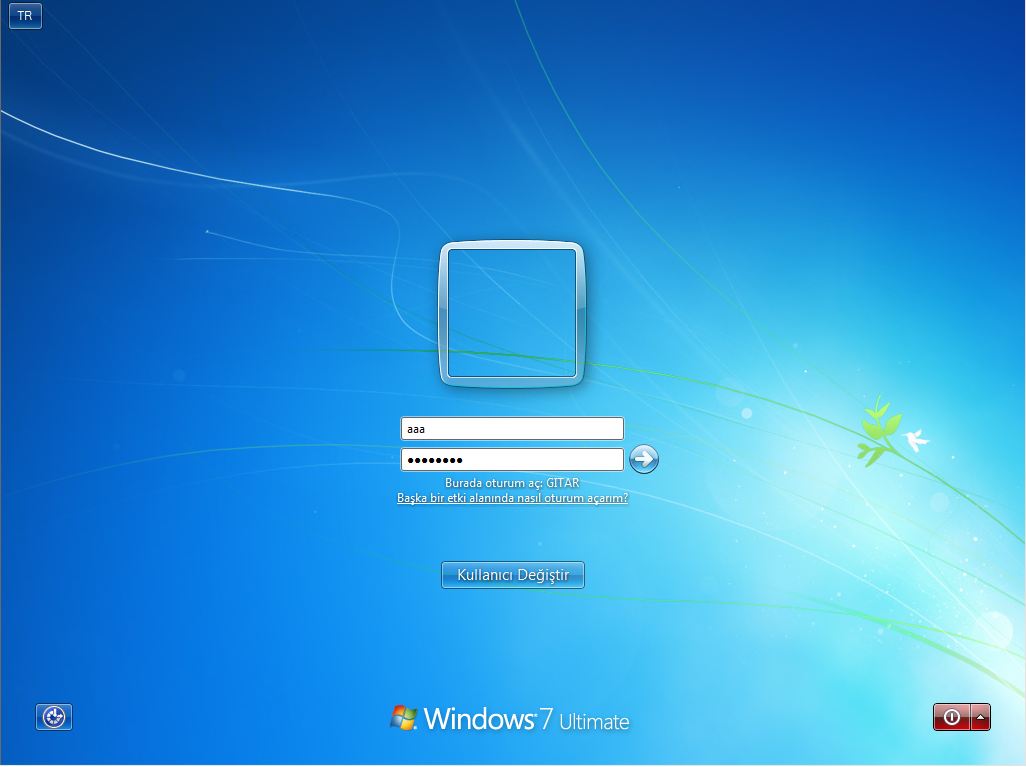1026x767 pixels.
Task: Click the 'Burada oturum aç: GITAR' text
Action: [x=512, y=481]
